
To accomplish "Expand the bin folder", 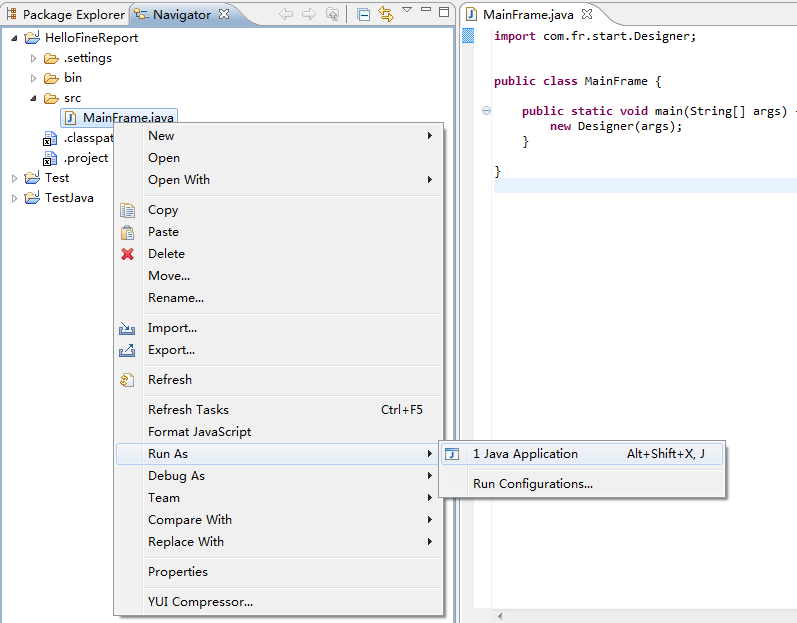I will [x=34, y=78].
